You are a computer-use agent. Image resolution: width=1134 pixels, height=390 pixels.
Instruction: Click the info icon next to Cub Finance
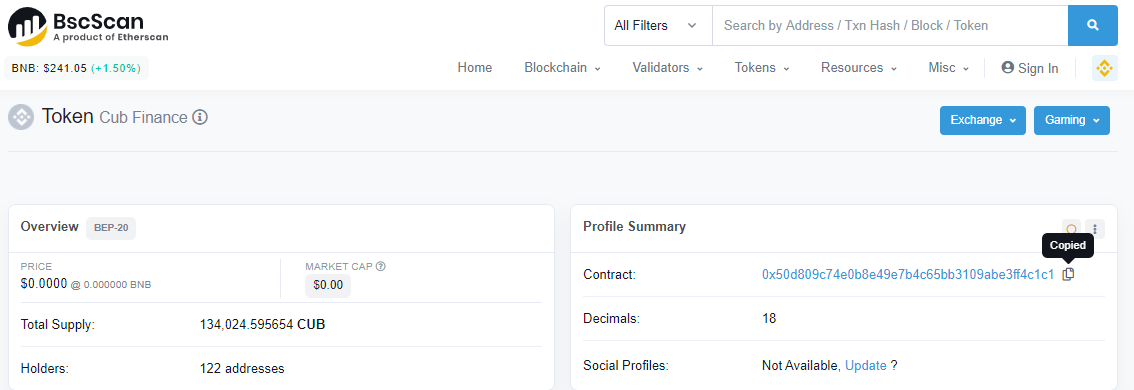200,116
